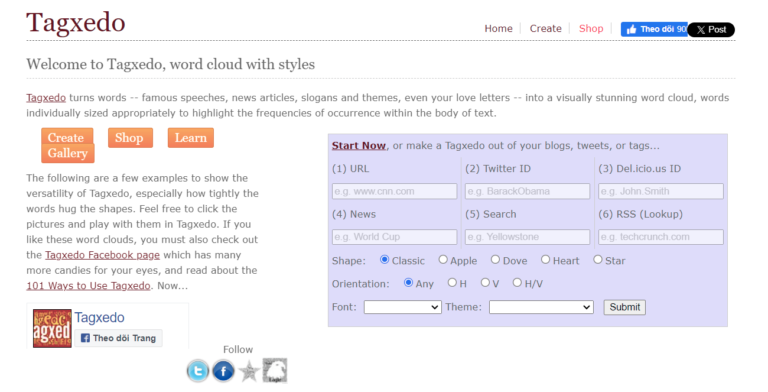This screenshot has width=768, height=392.
Task: Click the Follow label text
Action: (x=238, y=349)
